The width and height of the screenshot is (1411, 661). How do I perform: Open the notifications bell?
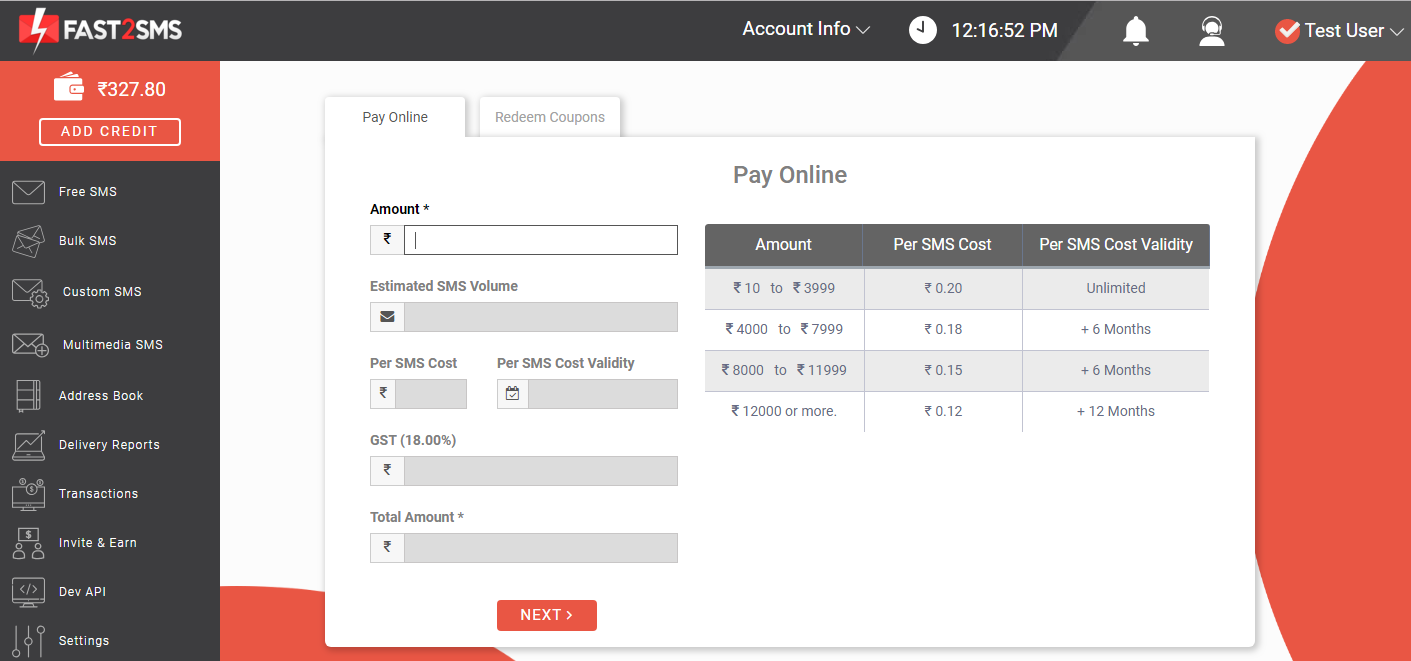point(1135,31)
